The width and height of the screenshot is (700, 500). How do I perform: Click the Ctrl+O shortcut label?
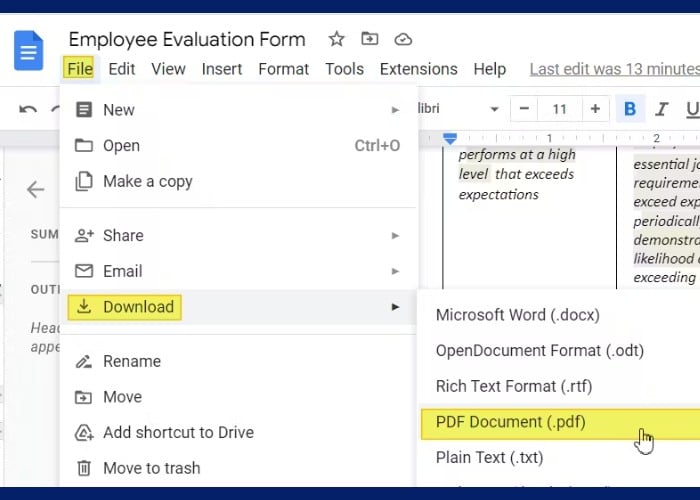point(377,146)
